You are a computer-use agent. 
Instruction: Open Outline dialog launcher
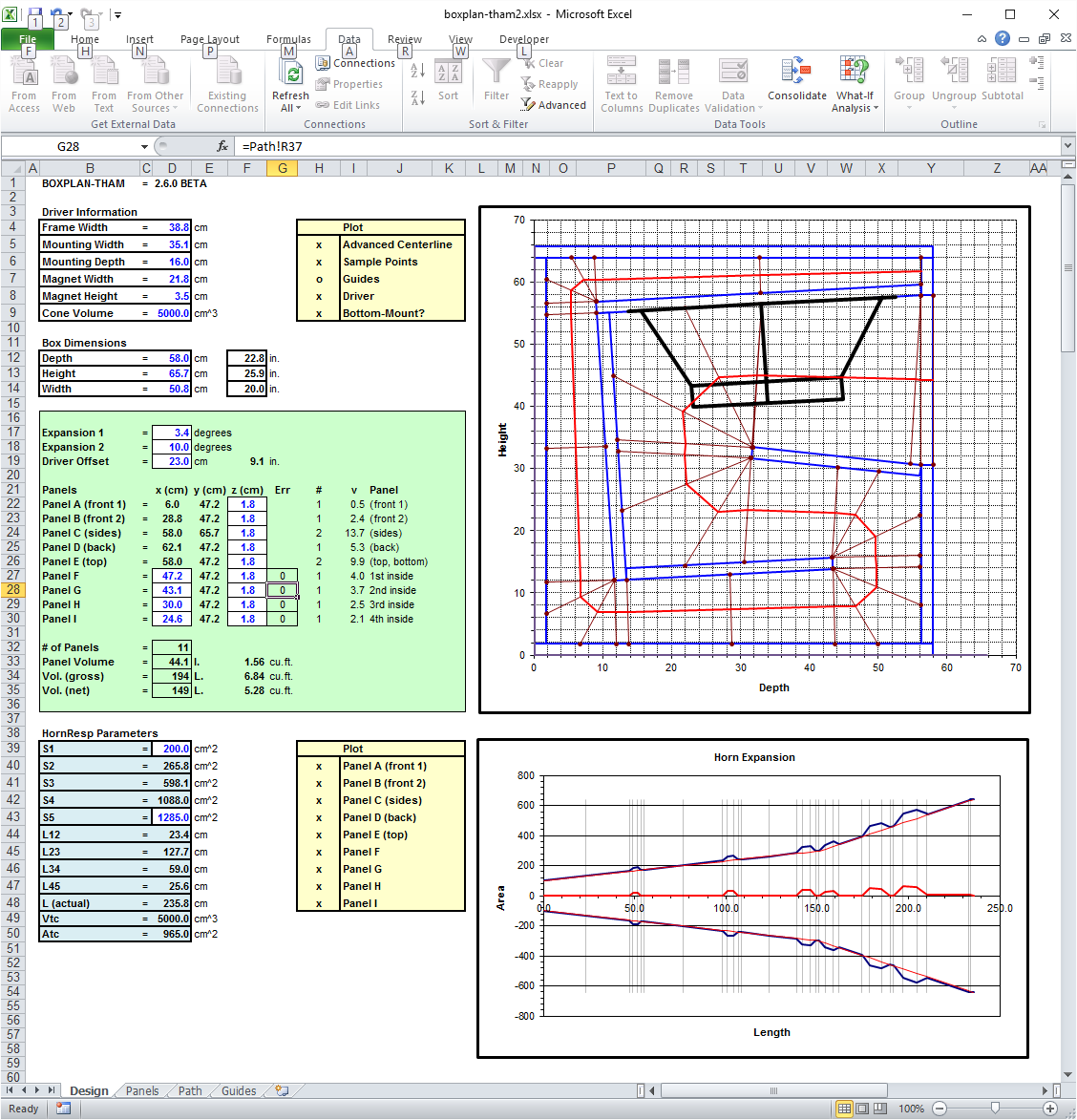1042,125
